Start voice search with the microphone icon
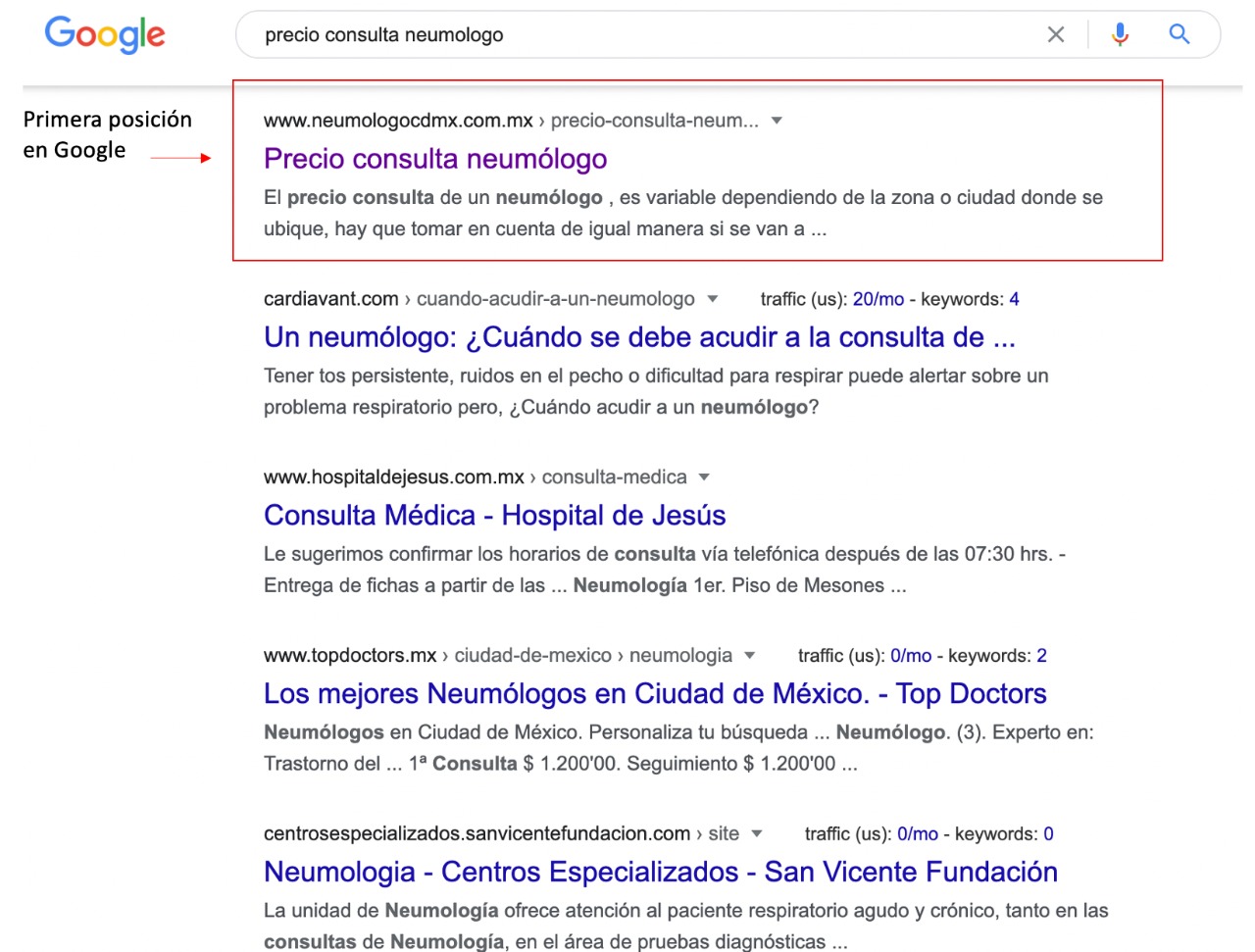1255x952 pixels. click(1120, 34)
